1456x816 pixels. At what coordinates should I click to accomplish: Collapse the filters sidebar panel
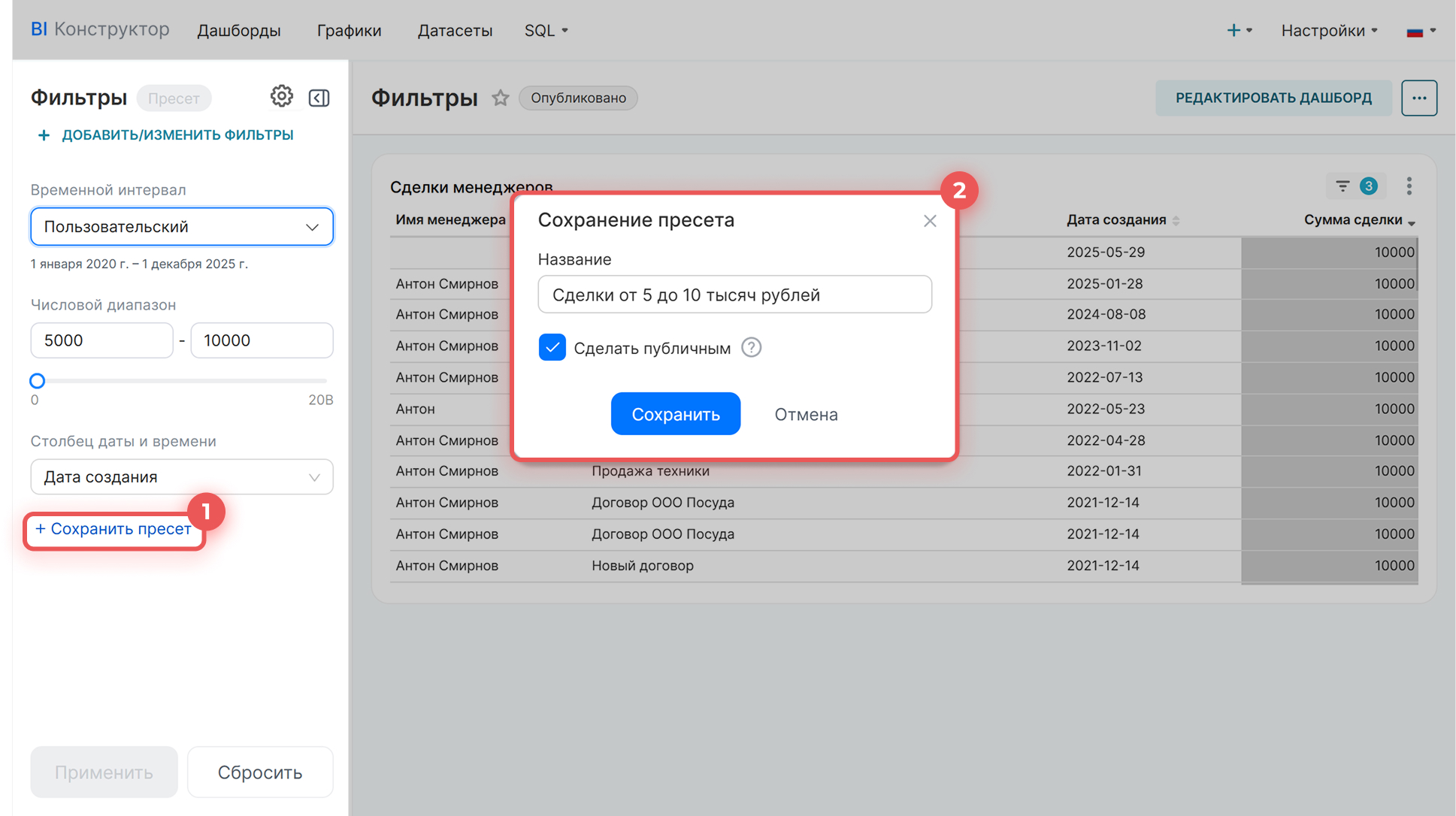319,98
